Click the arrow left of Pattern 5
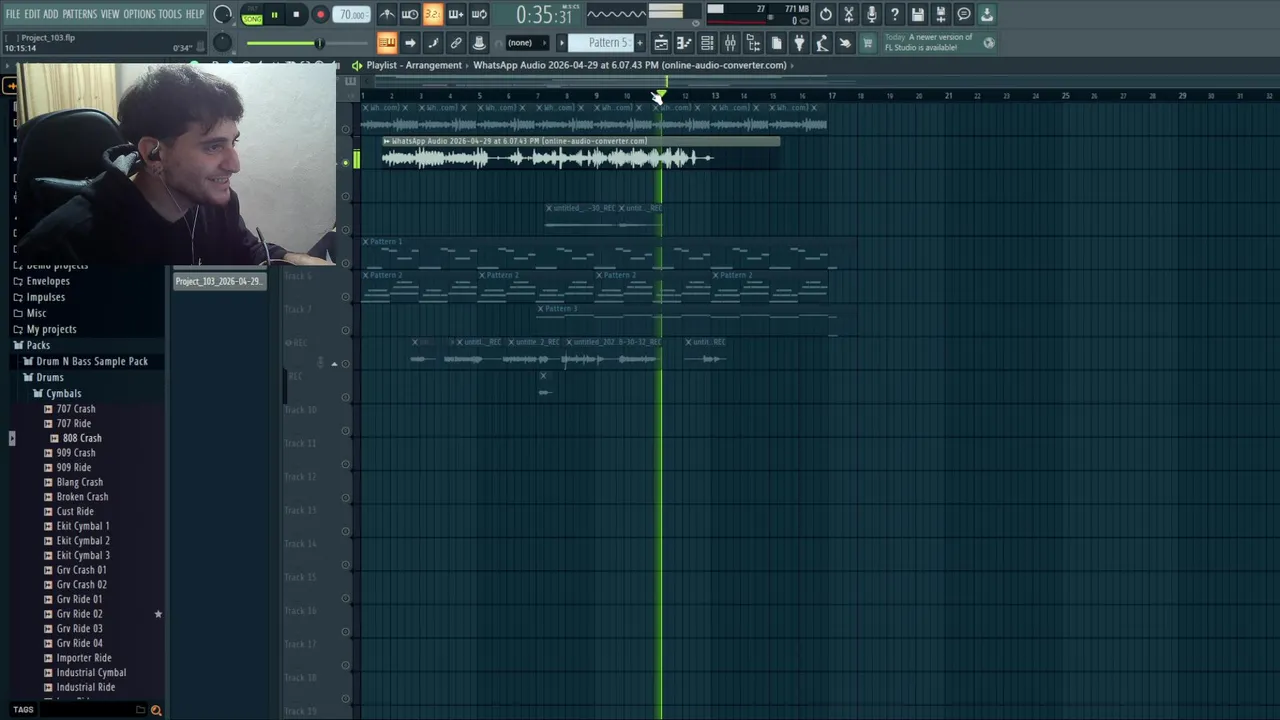The height and width of the screenshot is (720, 1280). pyautogui.click(x=561, y=43)
